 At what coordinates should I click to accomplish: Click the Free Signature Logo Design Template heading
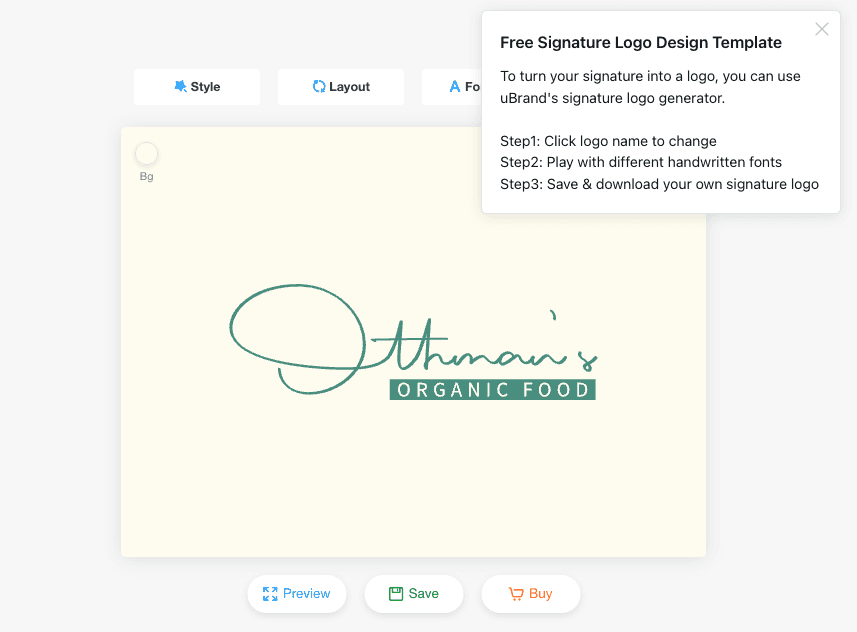tap(641, 43)
